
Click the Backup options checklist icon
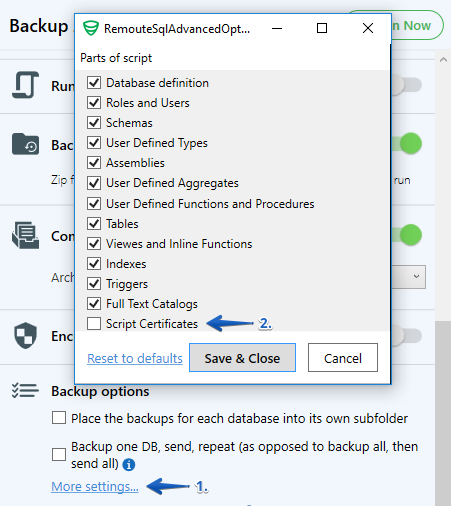pyautogui.click(x=25, y=390)
